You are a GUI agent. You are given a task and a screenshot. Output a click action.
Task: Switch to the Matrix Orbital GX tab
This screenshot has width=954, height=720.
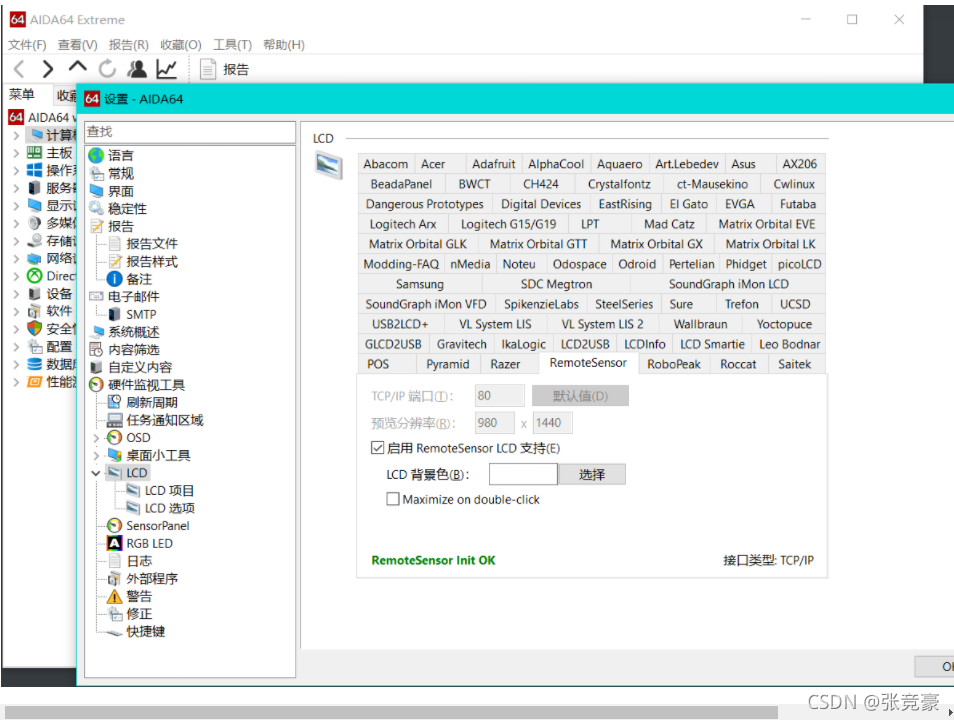656,244
